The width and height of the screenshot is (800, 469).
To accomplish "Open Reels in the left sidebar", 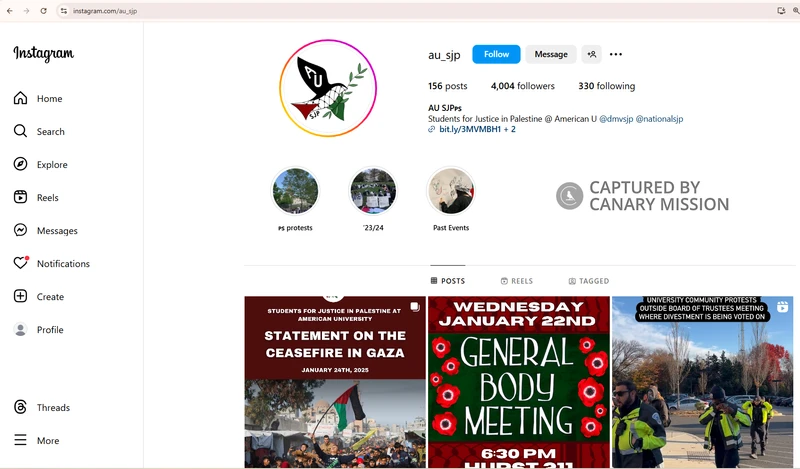I will (x=36, y=197).
